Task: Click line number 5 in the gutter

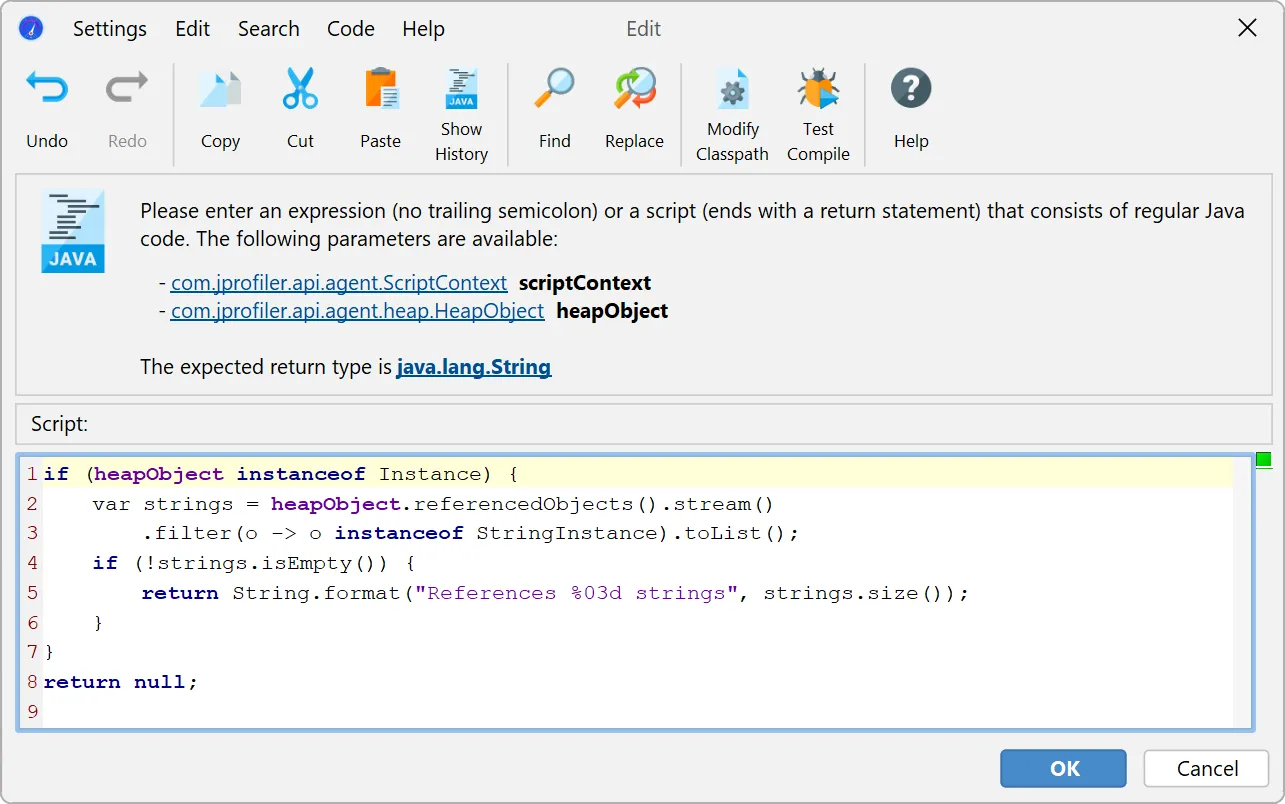Action: coord(32,593)
